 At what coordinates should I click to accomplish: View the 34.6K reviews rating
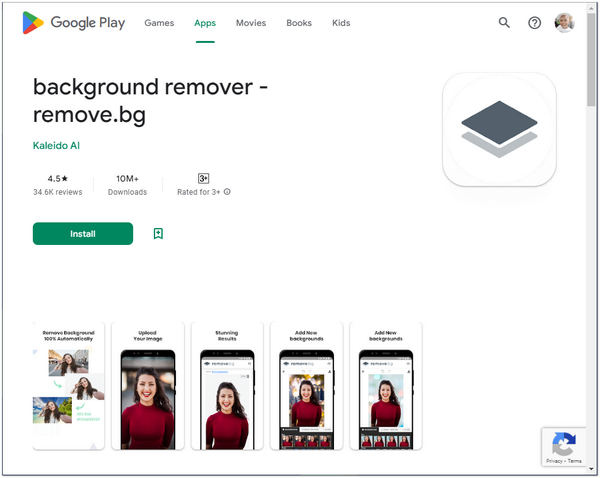pos(57,185)
